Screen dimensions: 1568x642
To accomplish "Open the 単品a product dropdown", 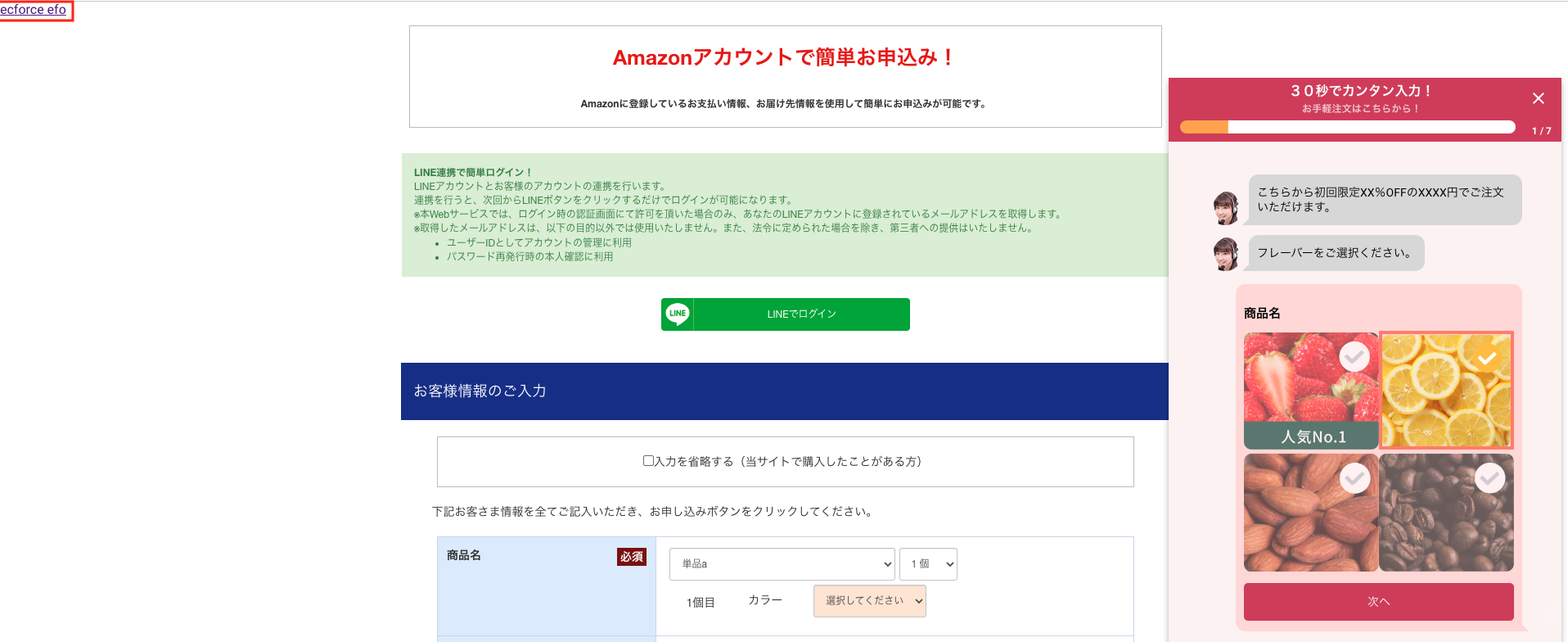I will (x=782, y=564).
